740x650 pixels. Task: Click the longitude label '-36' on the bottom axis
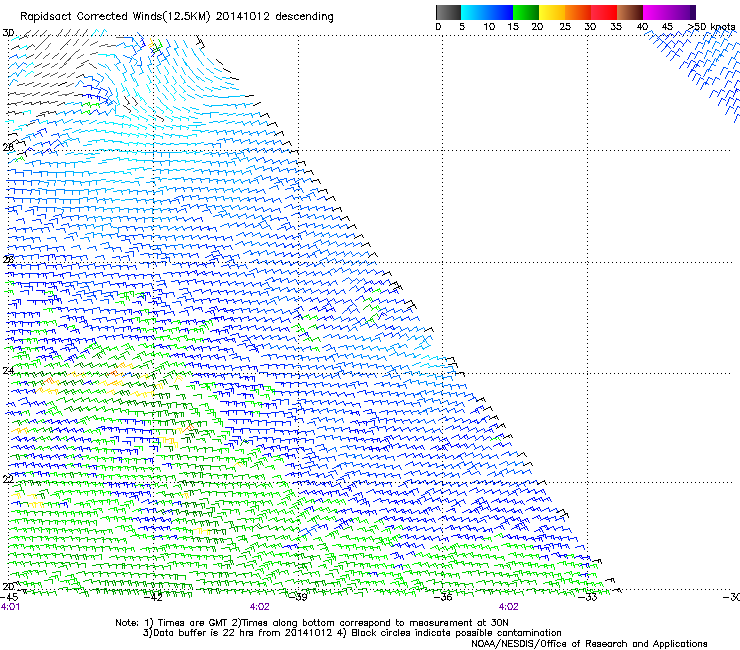coord(443,597)
